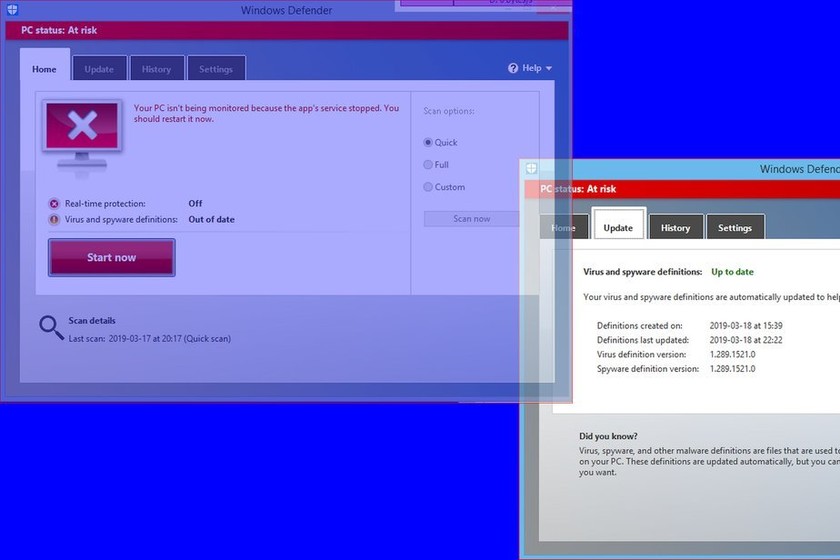Open Home tab in right Defender window

point(564,227)
